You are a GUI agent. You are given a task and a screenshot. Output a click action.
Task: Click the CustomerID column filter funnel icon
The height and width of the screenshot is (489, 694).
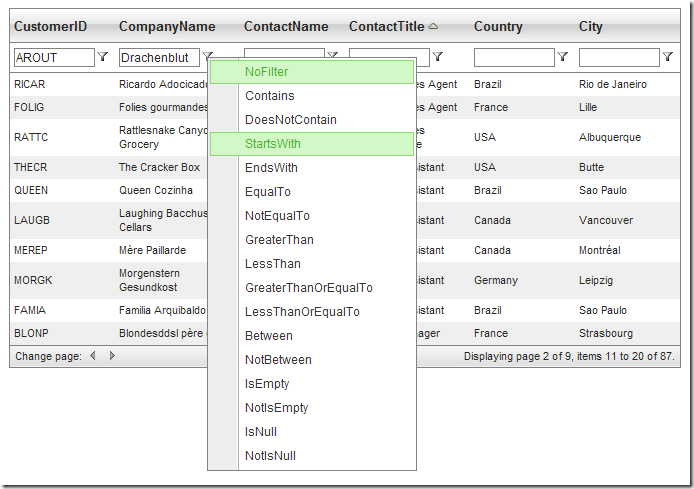pos(103,58)
